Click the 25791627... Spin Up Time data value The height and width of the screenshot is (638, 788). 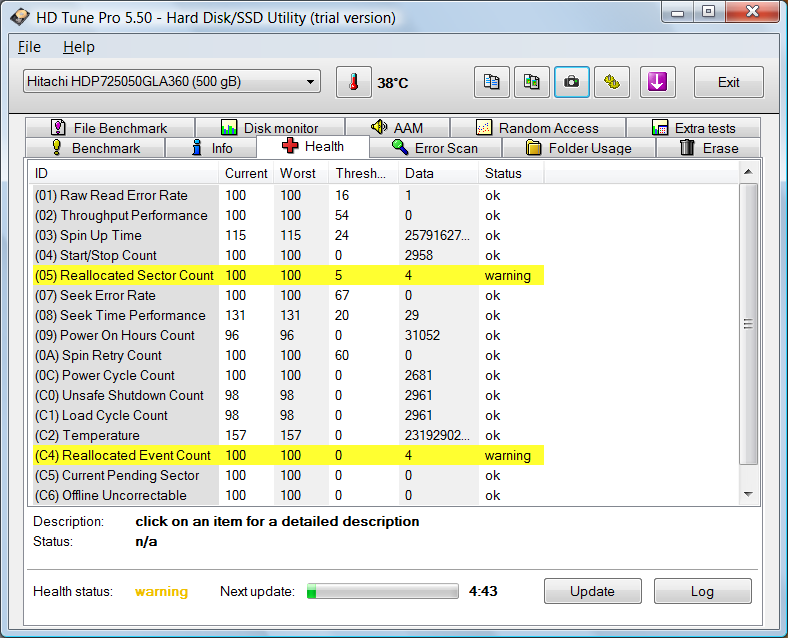coord(437,236)
